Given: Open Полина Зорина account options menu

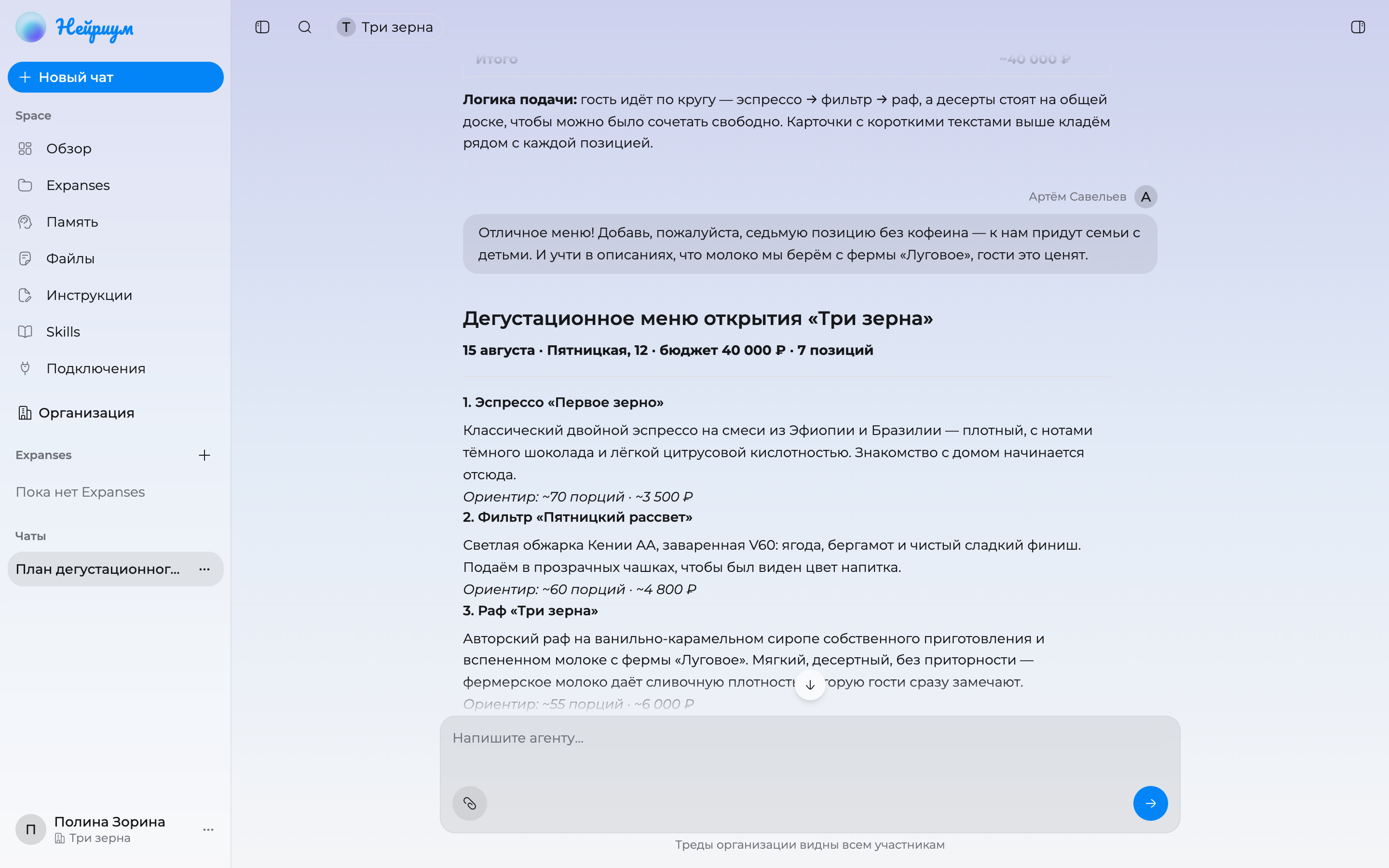Looking at the screenshot, I should pos(208,829).
